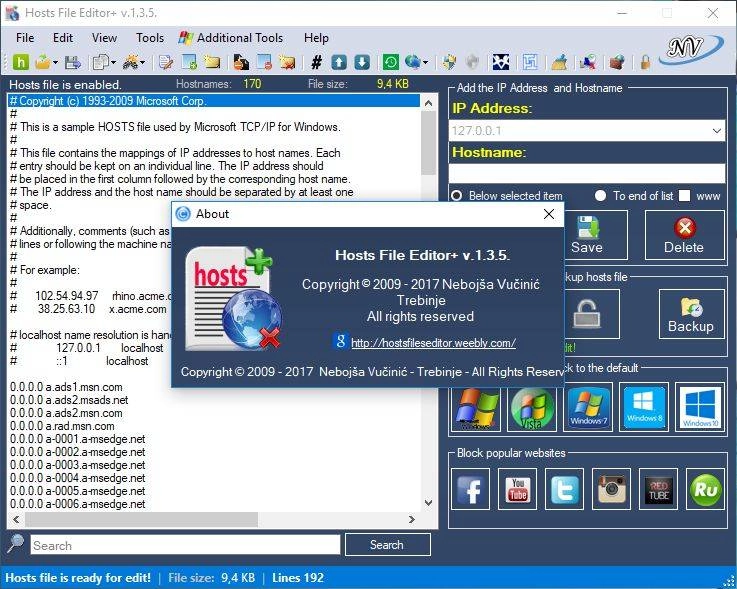Click the green 'h' hosts toolbar icon
The image size is (737, 589).
pos(20,62)
